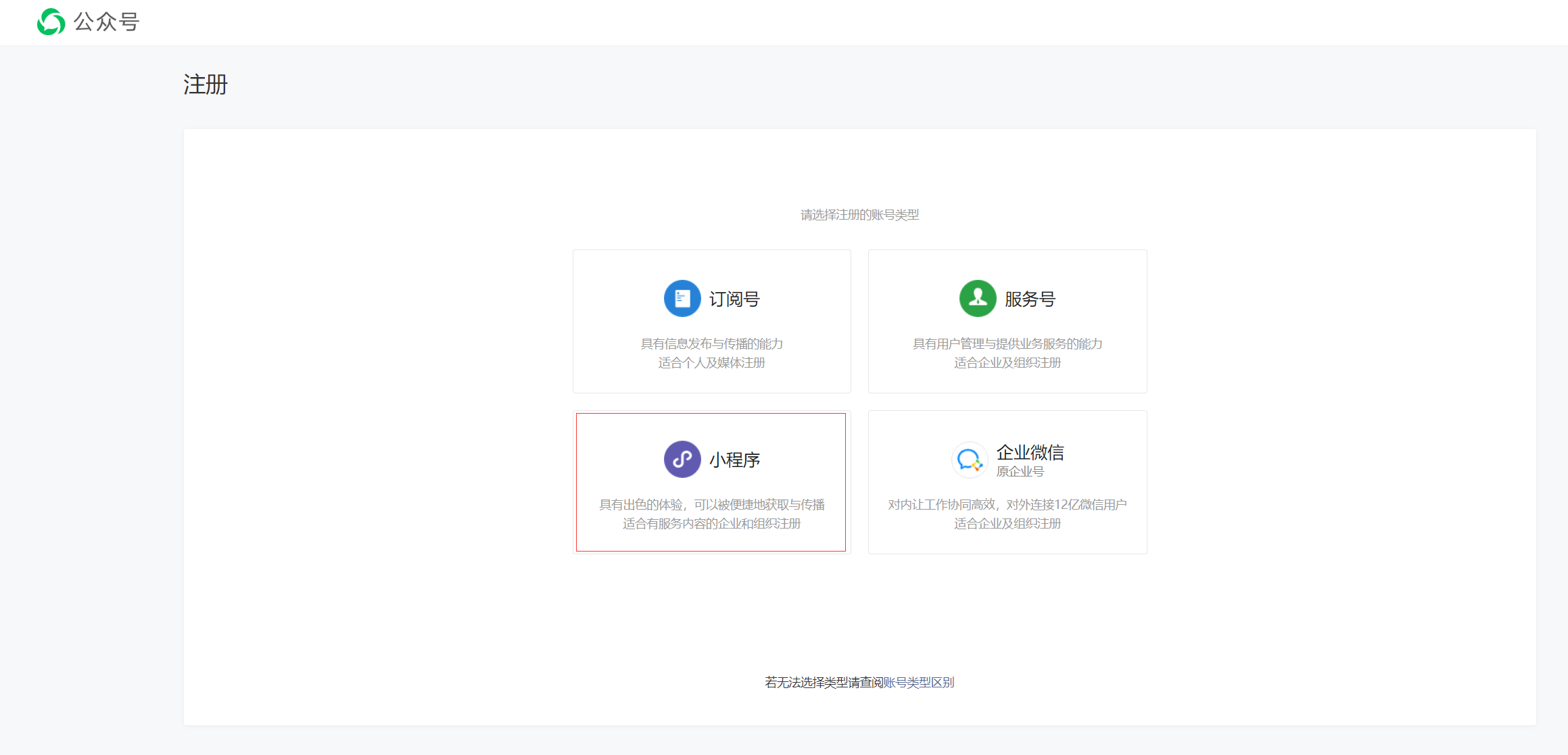Select the 企业微信 title text

coord(1030,452)
